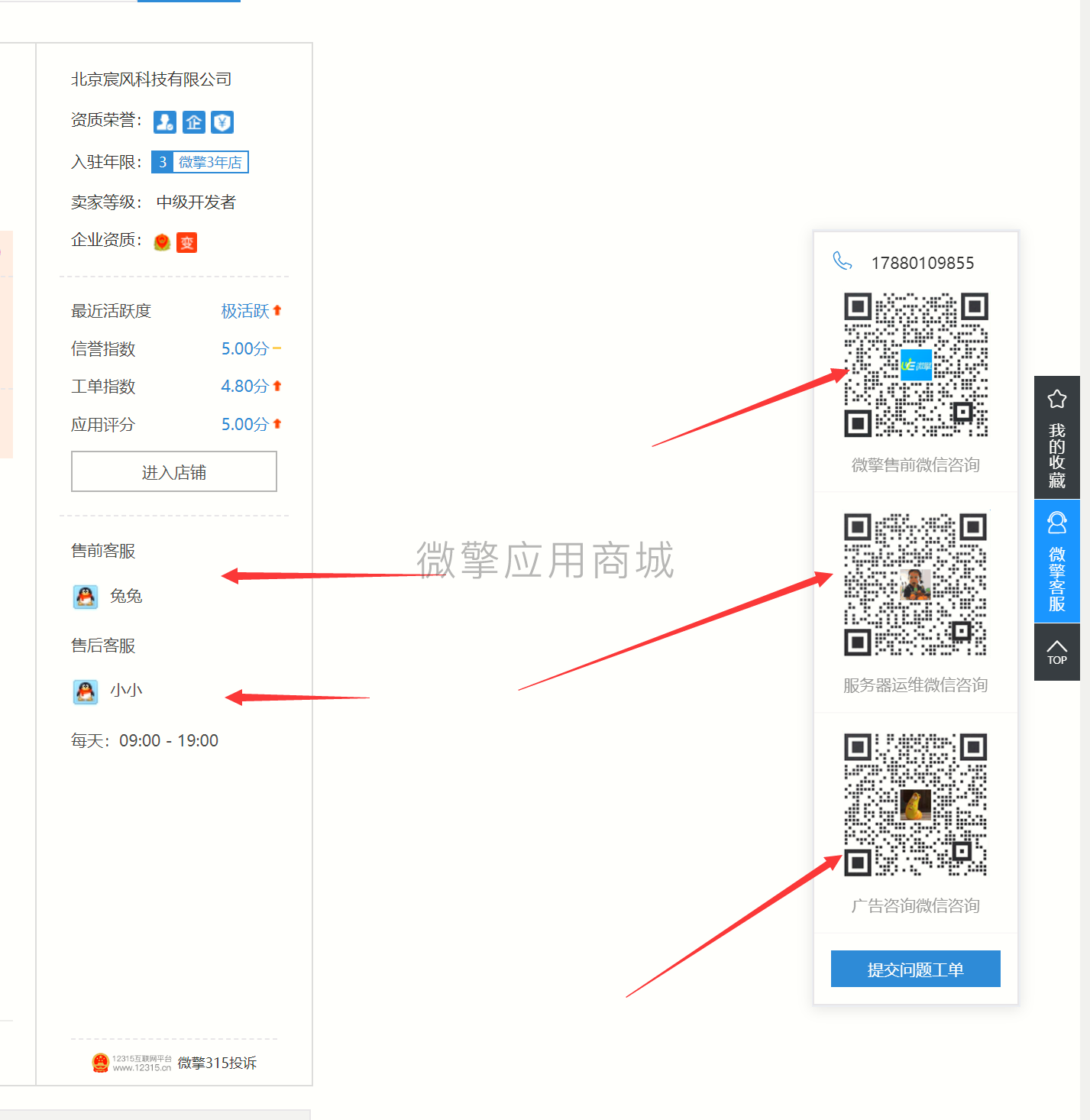Click the 极活跃 activity value
Screen dimensions: 1090x1120
245,311
